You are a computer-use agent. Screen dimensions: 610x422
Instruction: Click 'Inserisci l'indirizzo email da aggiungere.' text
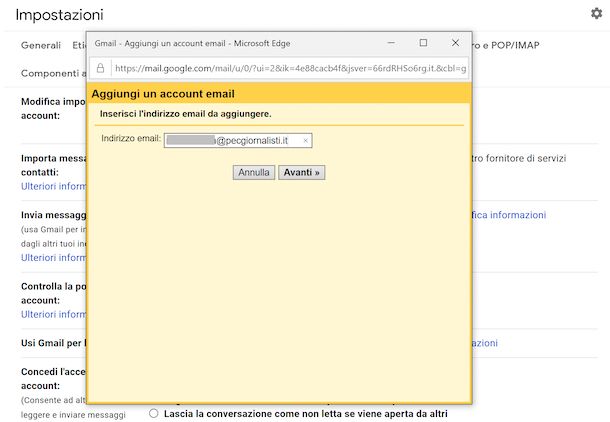(x=186, y=114)
